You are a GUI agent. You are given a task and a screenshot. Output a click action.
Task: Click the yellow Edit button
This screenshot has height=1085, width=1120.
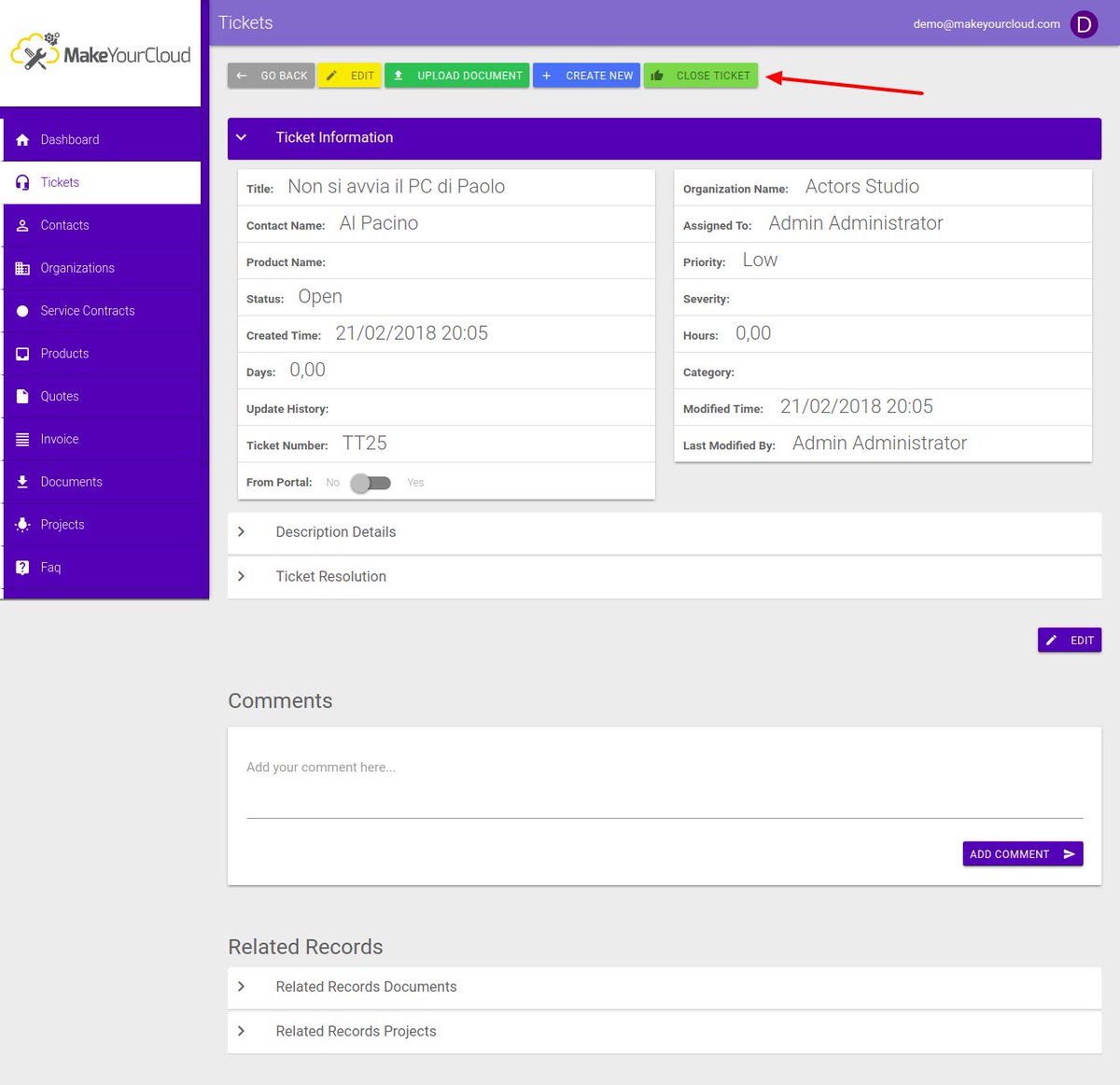(349, 76)
